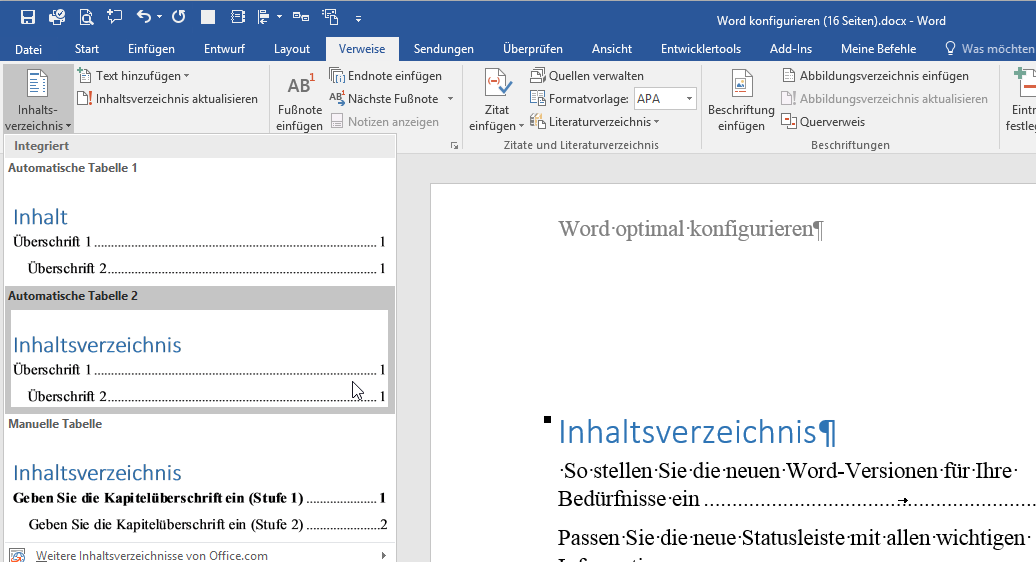Image resolution: width=1036 pixels, height=562 pixels.
Task: Click the paste options clipboard icon in title bar
Action: [330, 17]
